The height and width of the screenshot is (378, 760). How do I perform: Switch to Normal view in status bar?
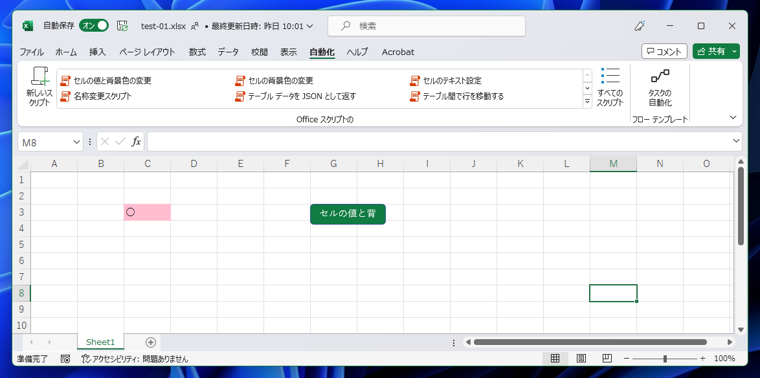coord(555,359)
